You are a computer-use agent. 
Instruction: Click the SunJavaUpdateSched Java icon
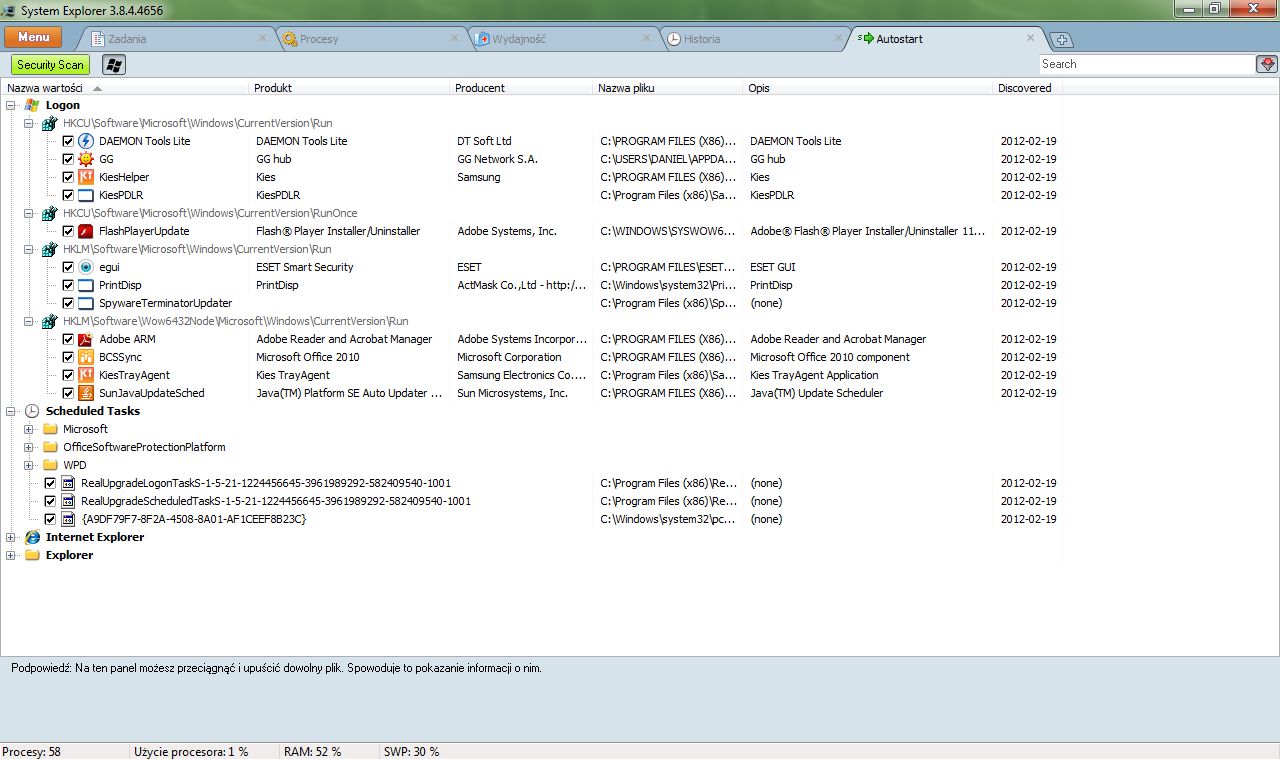point(85,393)
